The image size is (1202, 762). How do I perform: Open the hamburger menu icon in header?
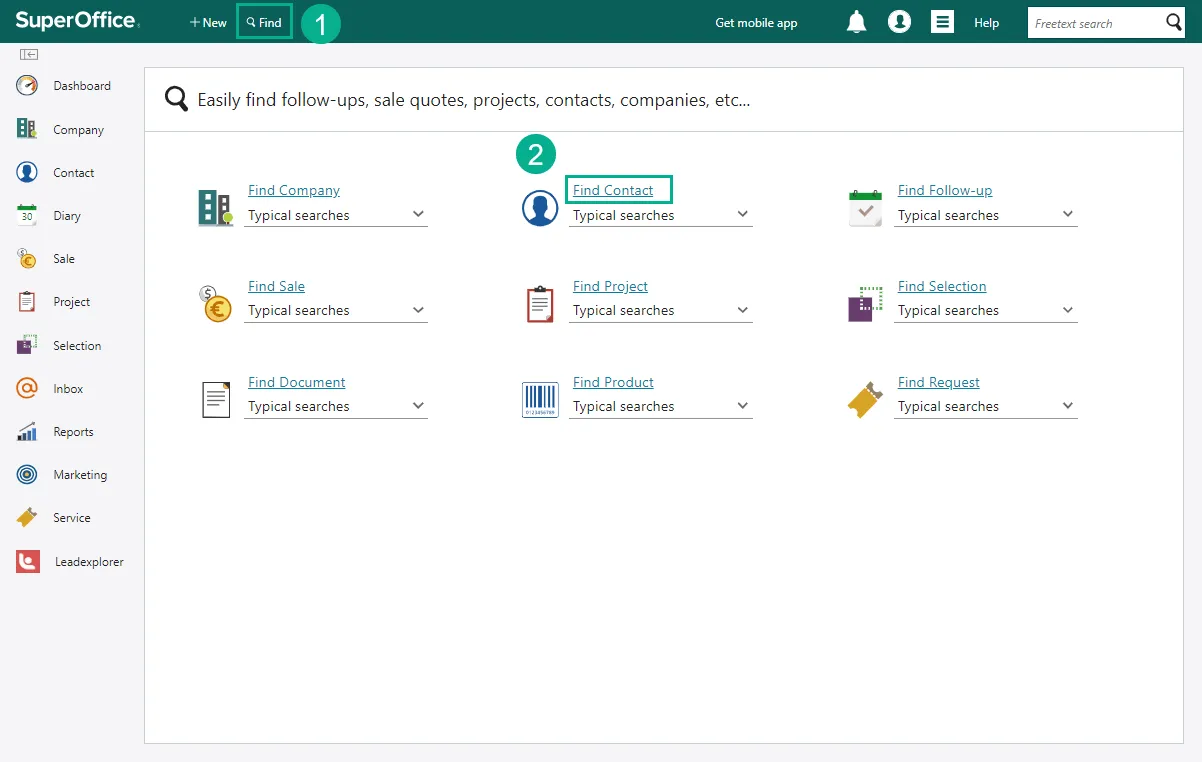coord(942,22)
